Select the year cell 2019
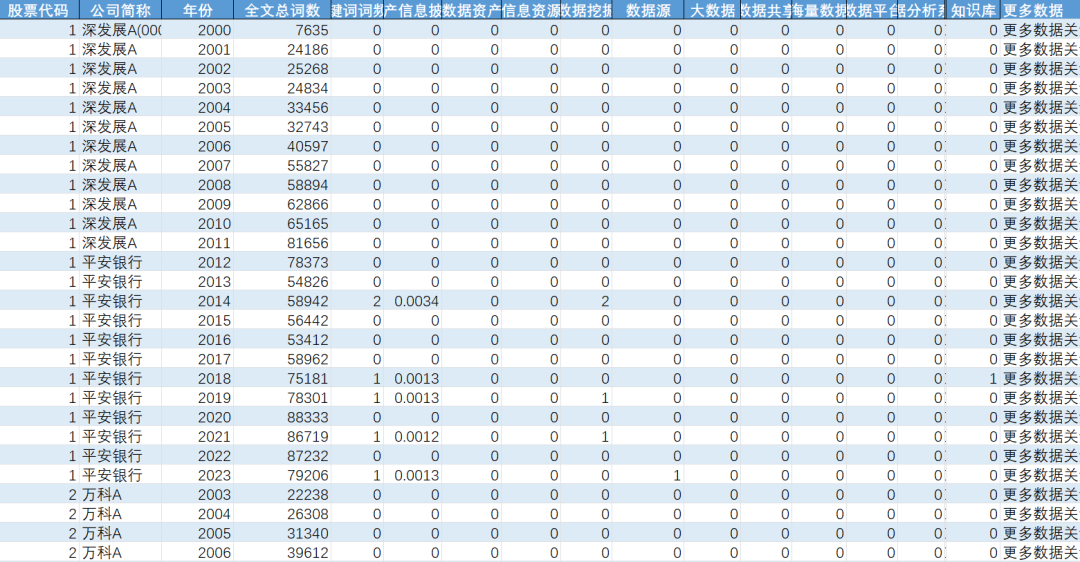 pyautogui.click(x=198, y=398)
